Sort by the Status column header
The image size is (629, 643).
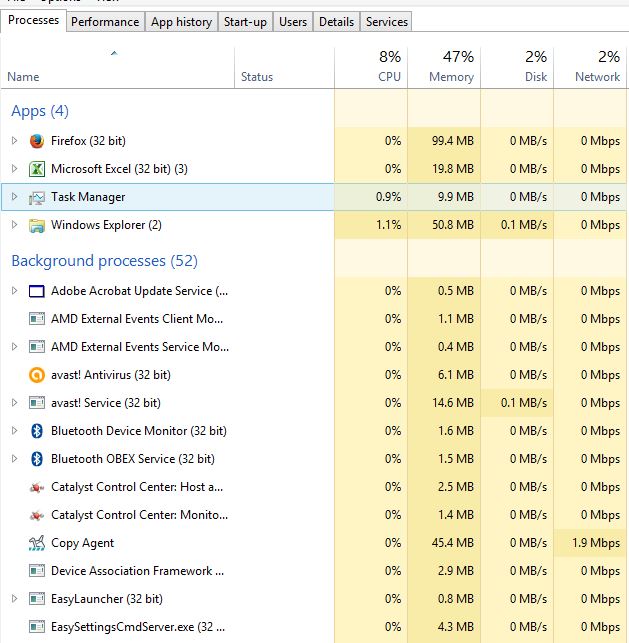pos(284,68)
